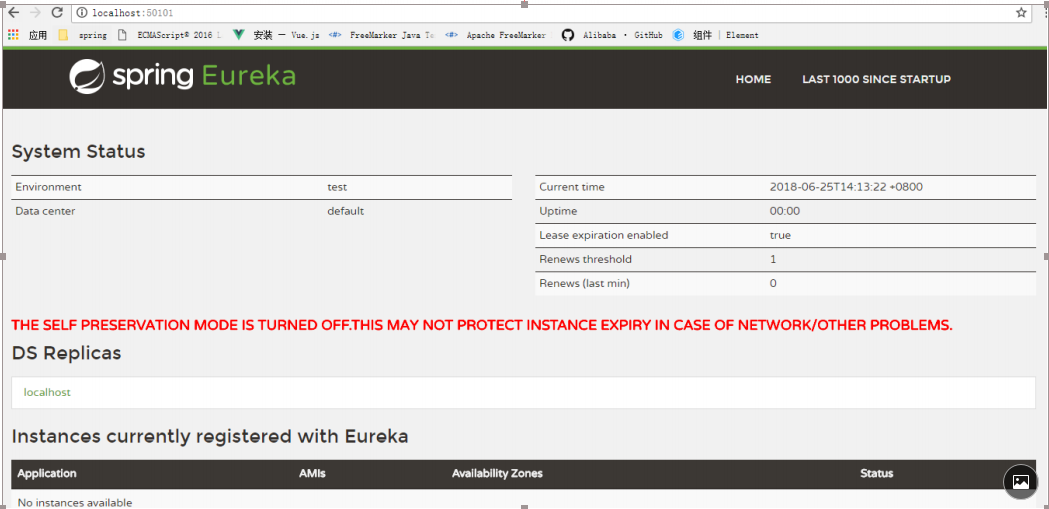Image resolution: width=1049 pixels, height=509 pixels.
Task: Click the AMIs column header
Action: pyautogui.click(x=312, y=473)
